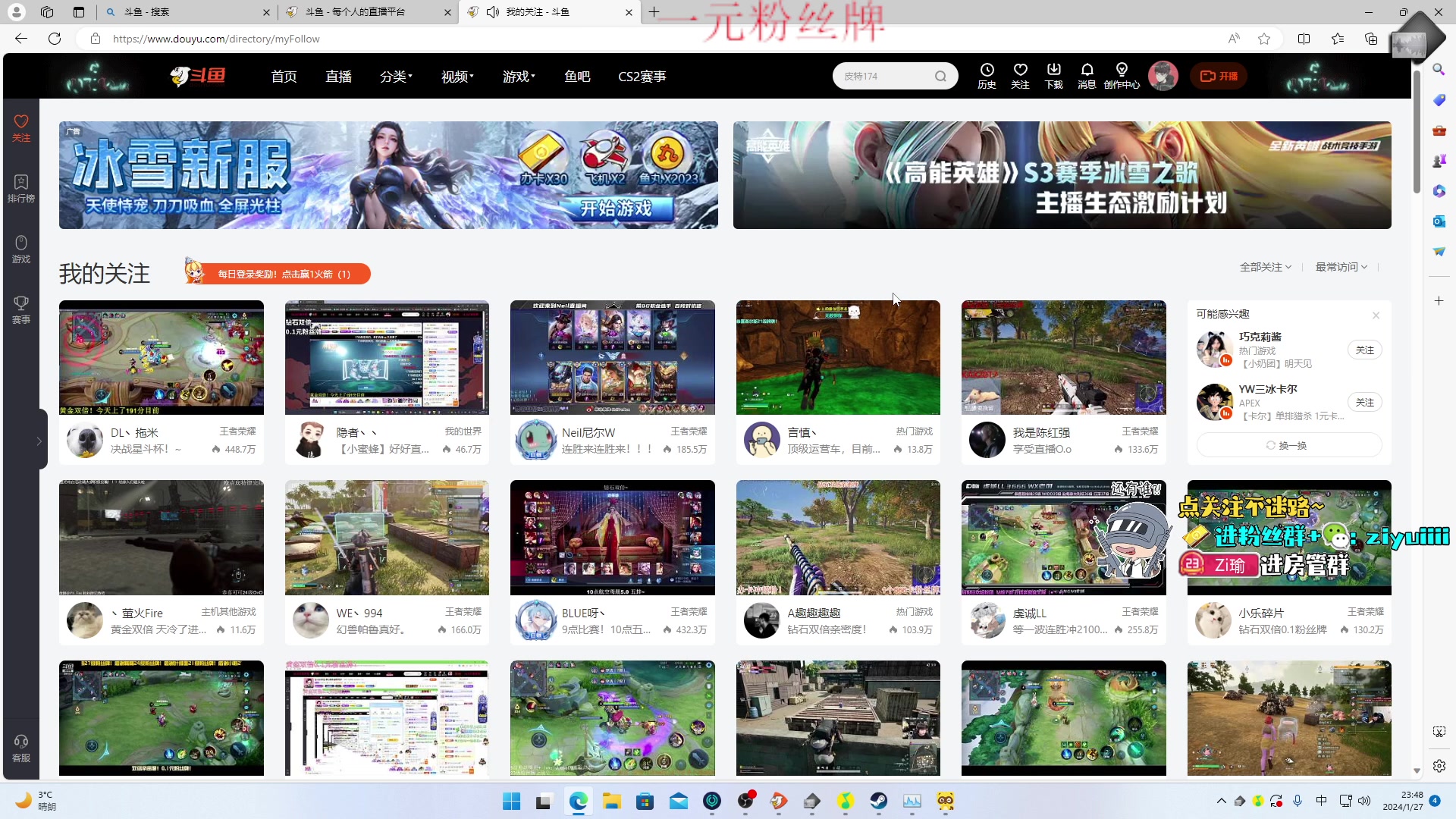This screenshot has height=819, width=1456.
Task: Open 首页 navigation item
Action: pos(284,77)
